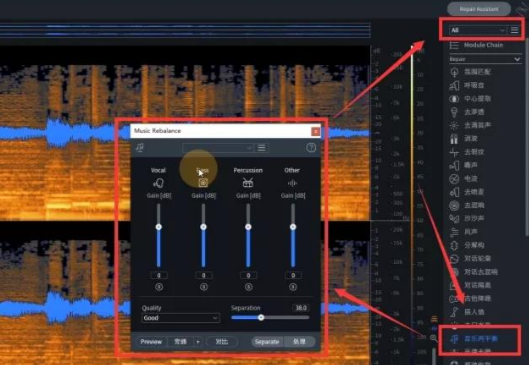This screenshot has width=529, height=365.
Task: Open Music Rebalance help question mark
Action: [311, 148]
